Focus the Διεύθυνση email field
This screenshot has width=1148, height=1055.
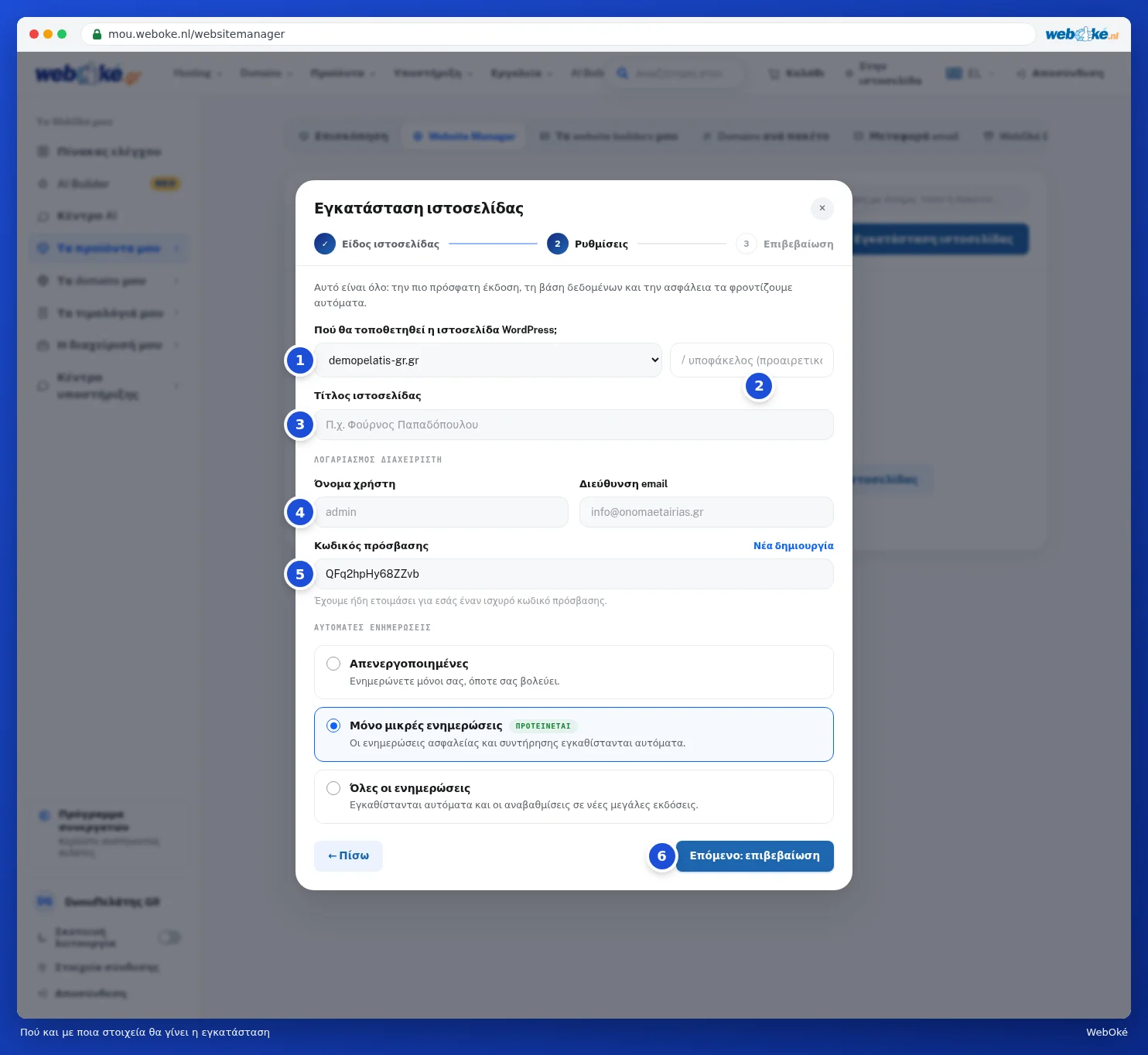[x=706, y=512]
